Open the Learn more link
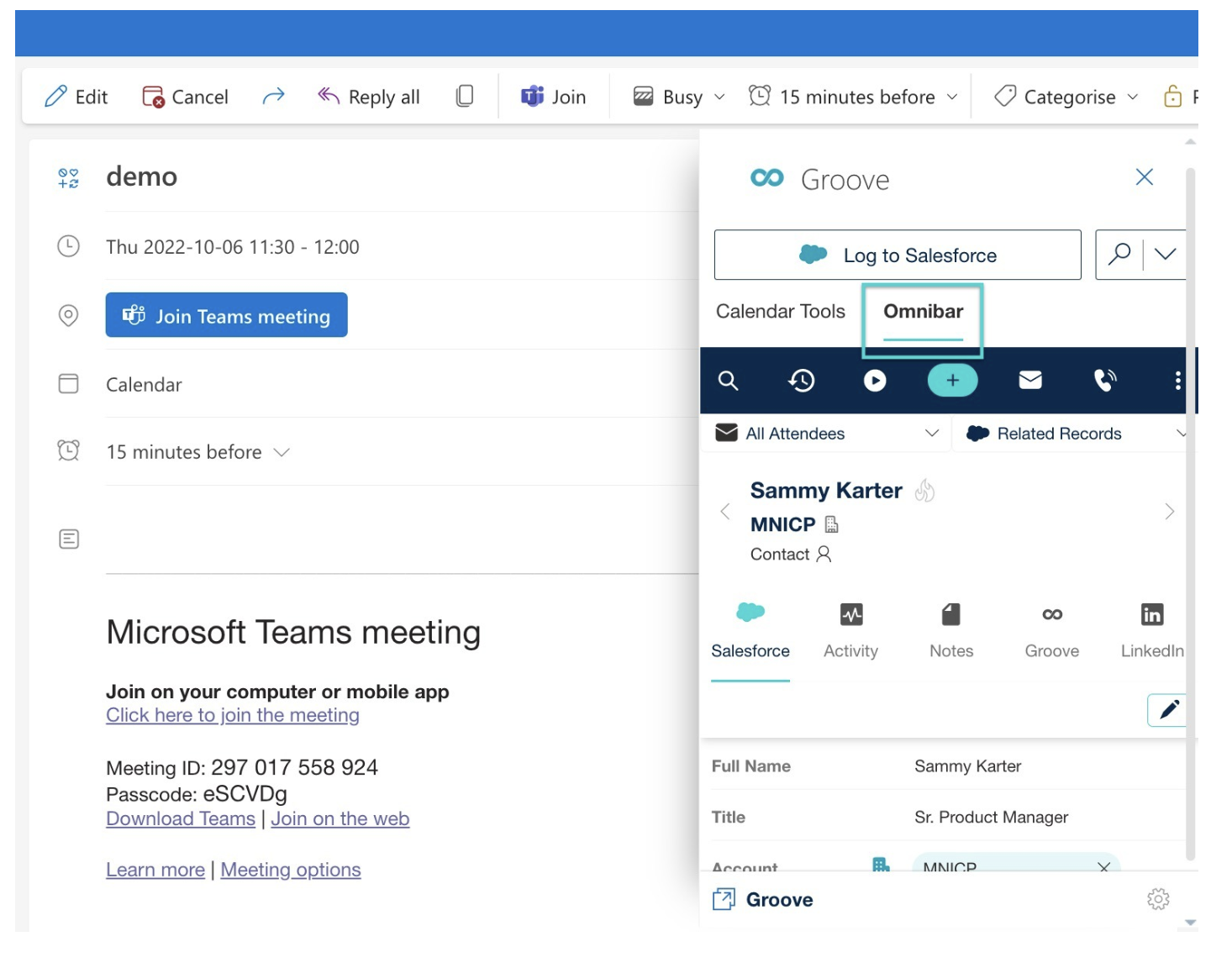 click(155, 870)
